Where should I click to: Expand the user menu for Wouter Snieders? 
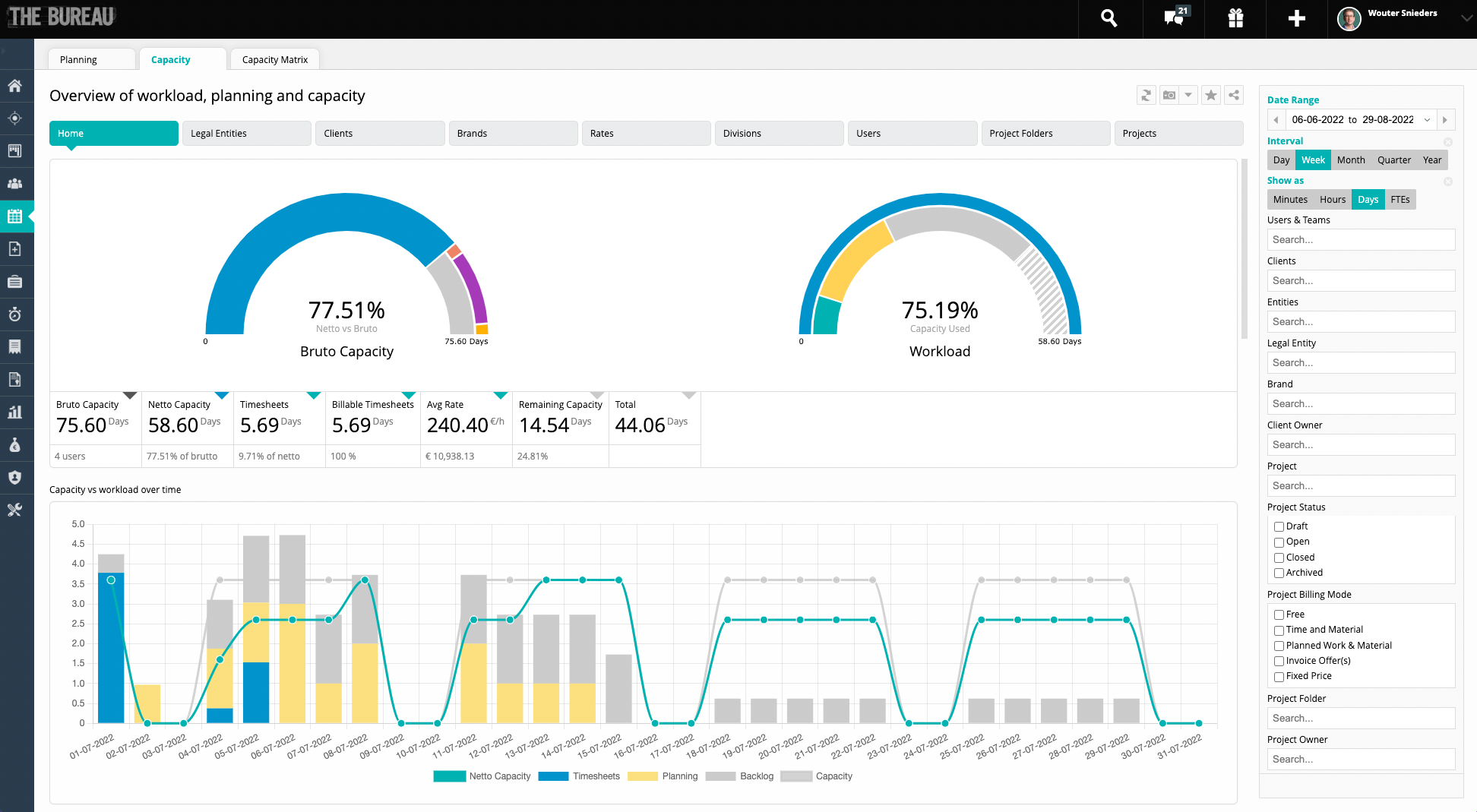pos(1466,18)
